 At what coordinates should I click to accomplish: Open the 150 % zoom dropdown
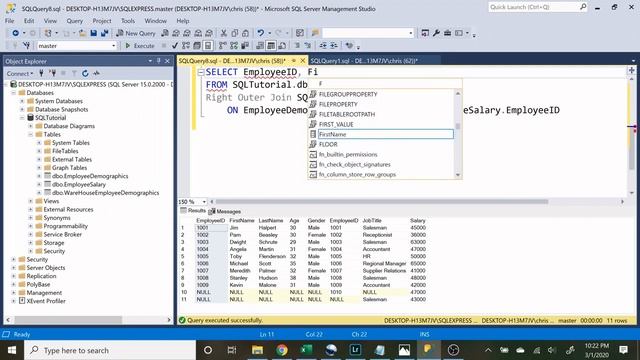pos(204,202)
